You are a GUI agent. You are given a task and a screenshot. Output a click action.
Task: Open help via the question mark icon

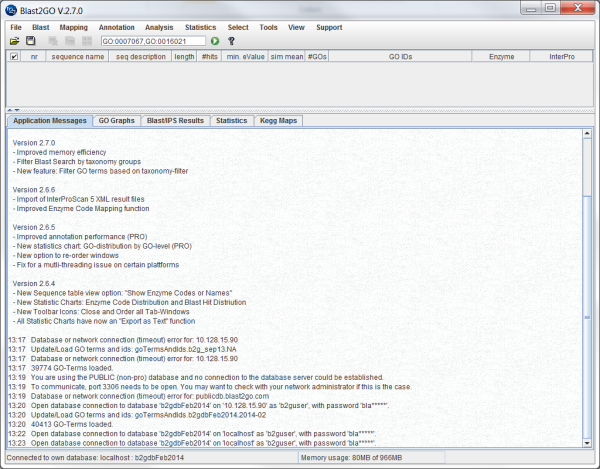(x=231, y=41)
